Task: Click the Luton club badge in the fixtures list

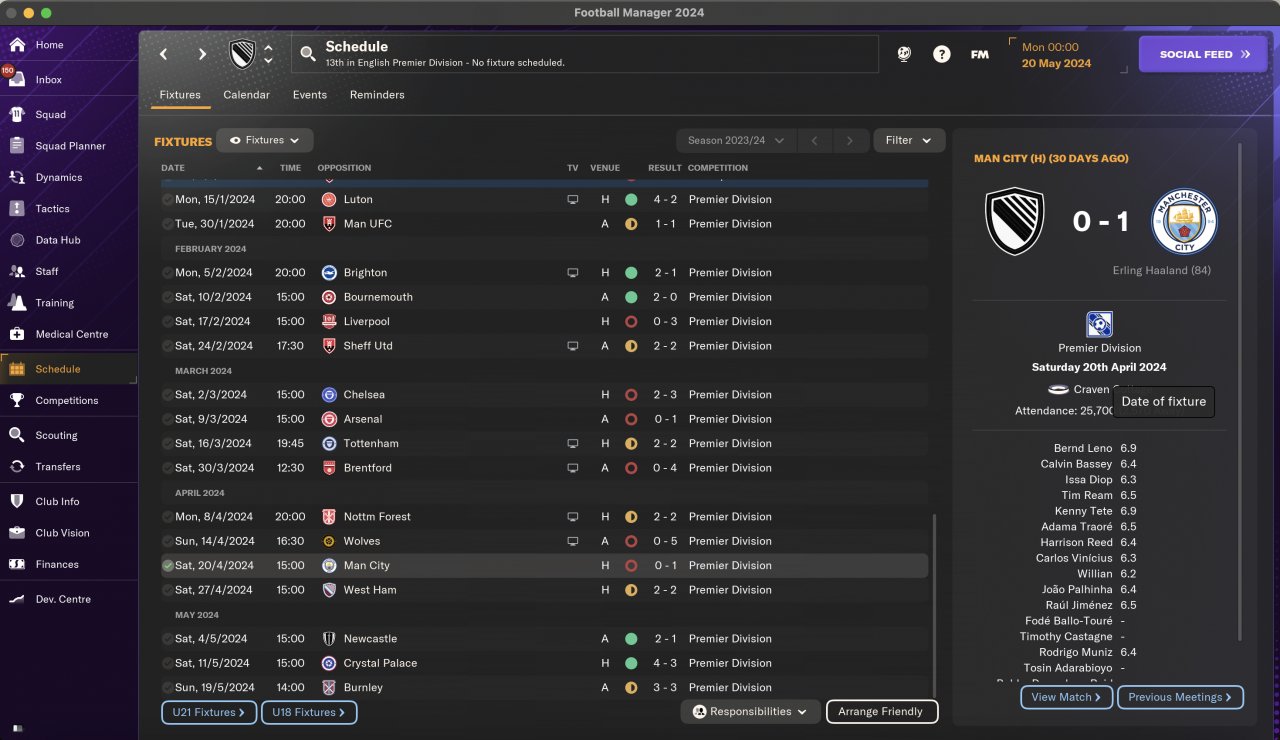Action: coord(329,199)
